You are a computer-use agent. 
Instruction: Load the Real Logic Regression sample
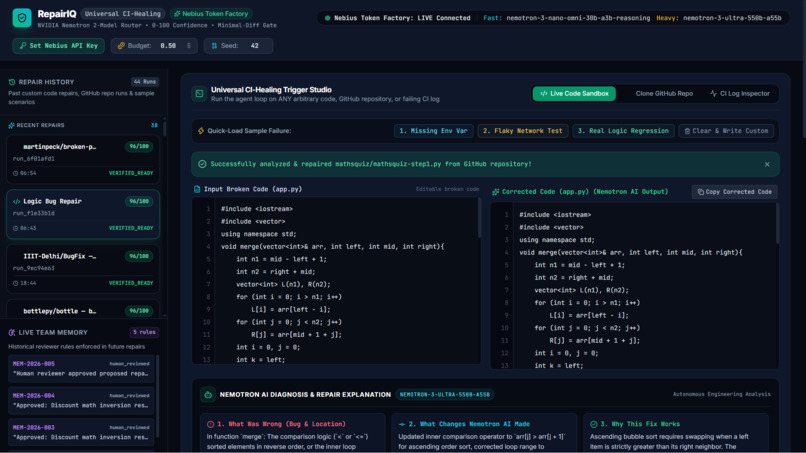click(x=623, y=131)
